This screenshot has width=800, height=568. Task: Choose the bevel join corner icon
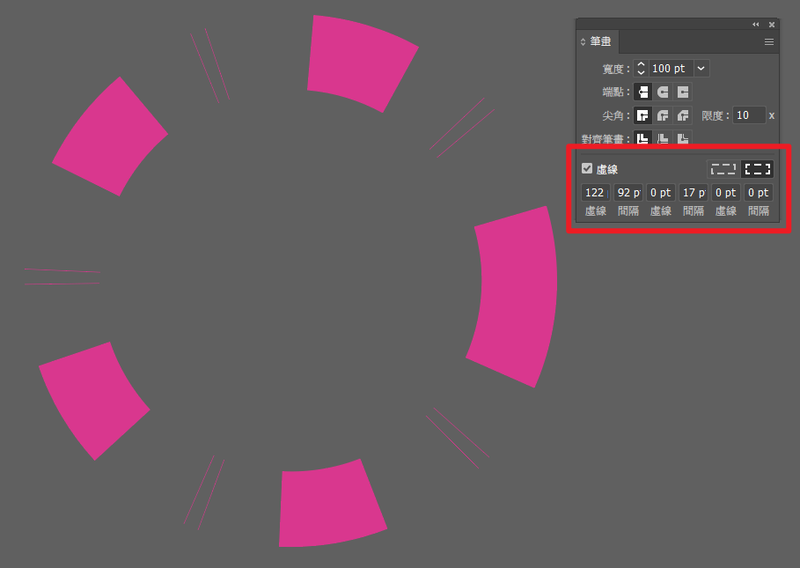[683, 115]
